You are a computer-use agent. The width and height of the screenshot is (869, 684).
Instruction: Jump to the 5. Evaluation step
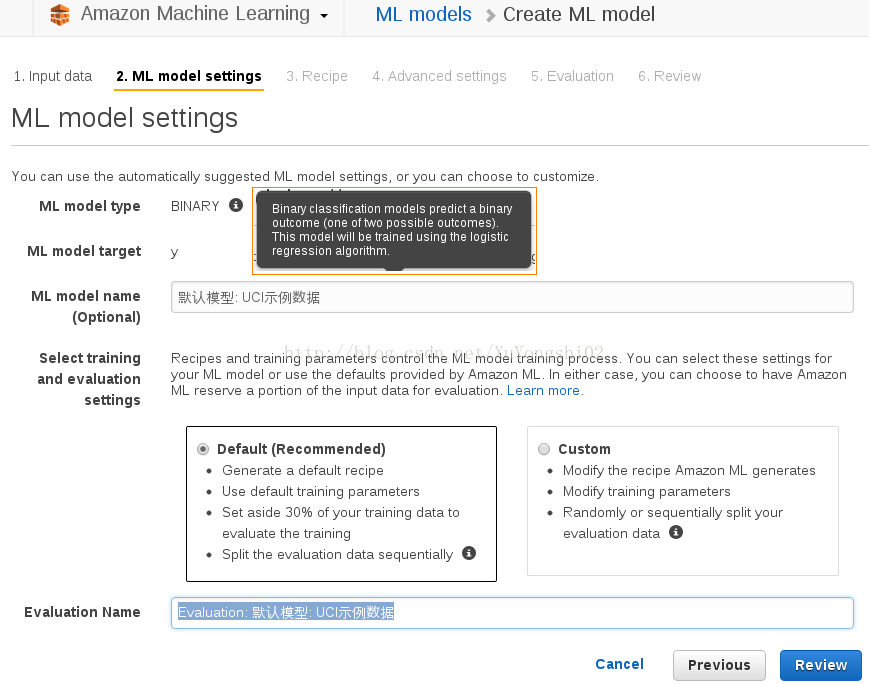pos(572,76)
